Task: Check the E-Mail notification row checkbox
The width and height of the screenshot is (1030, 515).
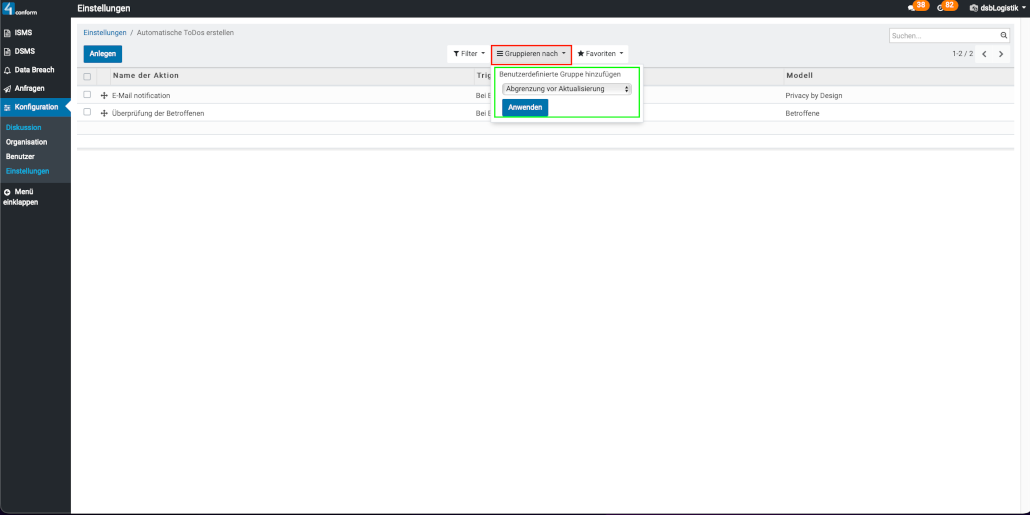Action: click(x=87, y=95)
